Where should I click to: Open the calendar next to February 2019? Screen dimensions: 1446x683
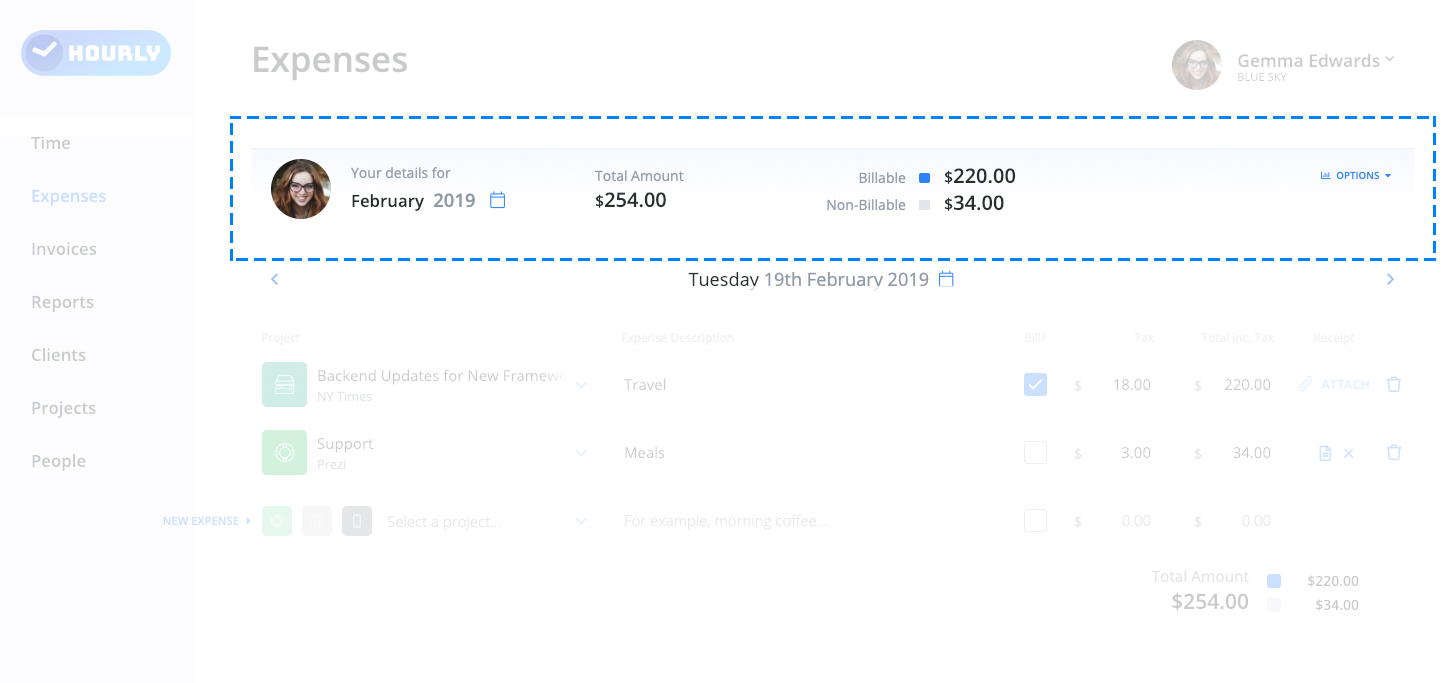tap(497, 200)
